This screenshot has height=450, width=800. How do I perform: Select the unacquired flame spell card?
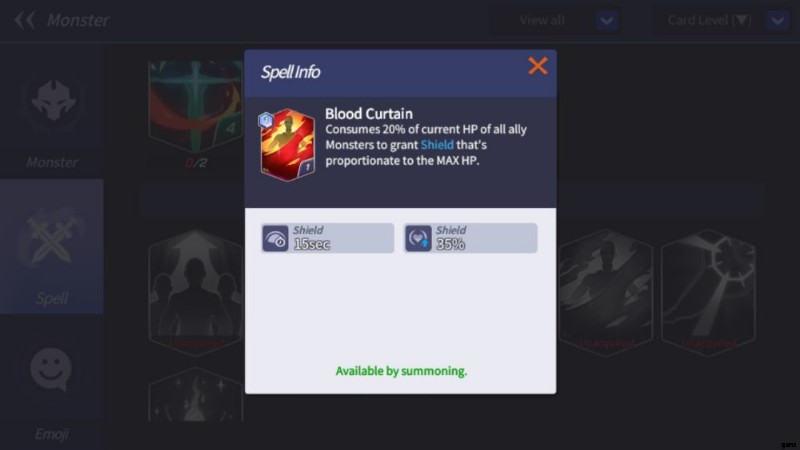coord(196,395)
